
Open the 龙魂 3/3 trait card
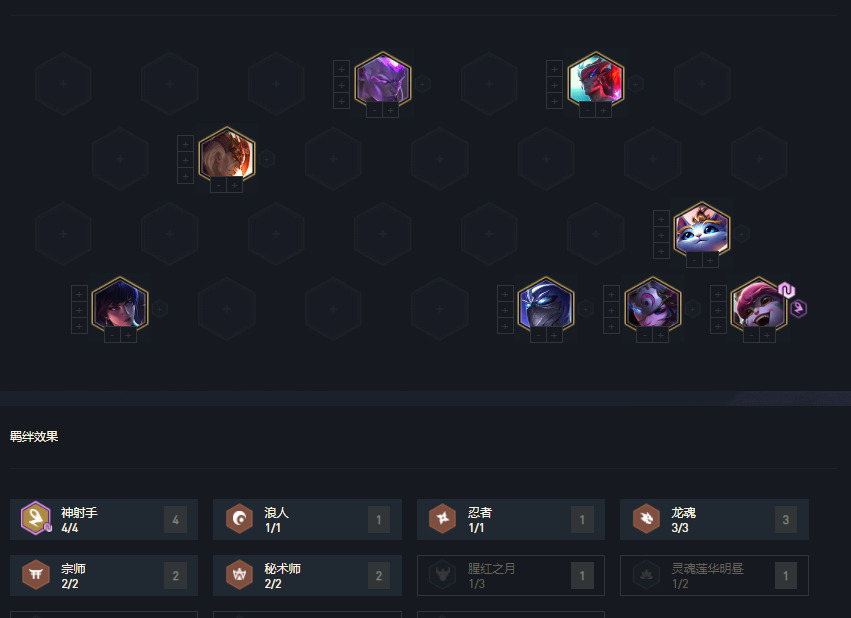click(714, 520)
